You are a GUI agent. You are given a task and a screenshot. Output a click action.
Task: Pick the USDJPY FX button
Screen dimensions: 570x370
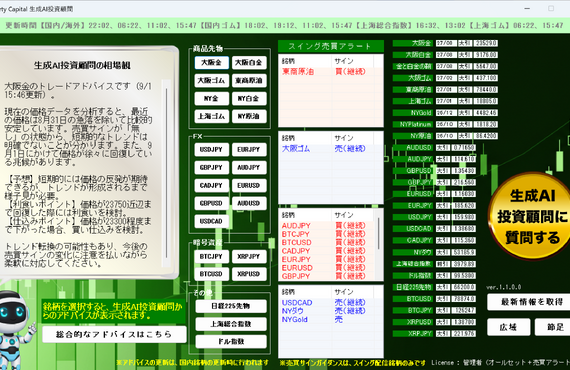pos(212,149)
